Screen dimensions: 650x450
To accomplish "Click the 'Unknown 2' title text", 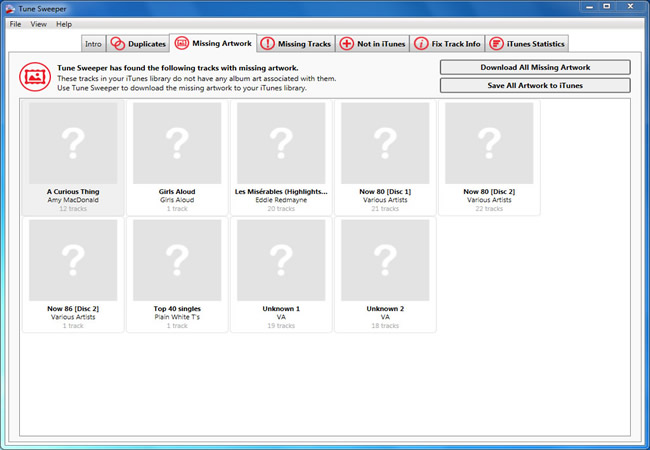I will click(x=385, y=309).
